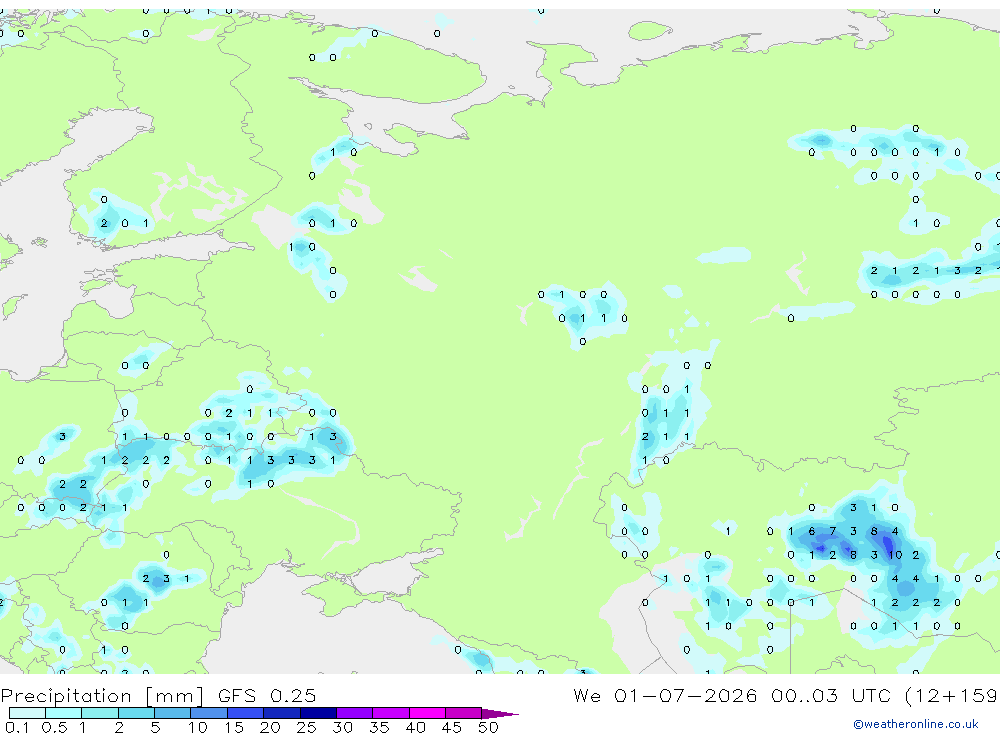Click the '15' legend scale label
This screenshot has width=1000, height=733.
click(233, 727)
